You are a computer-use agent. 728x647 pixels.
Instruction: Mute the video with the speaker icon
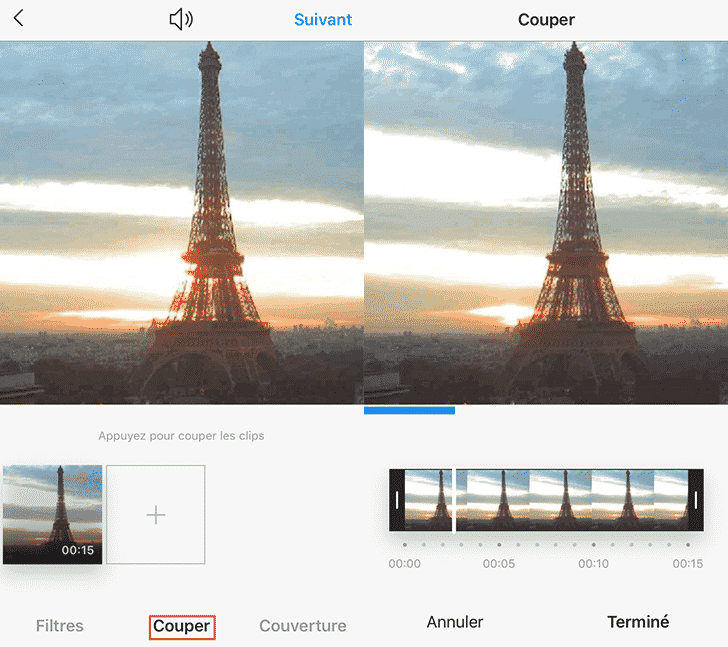point(180,19)
